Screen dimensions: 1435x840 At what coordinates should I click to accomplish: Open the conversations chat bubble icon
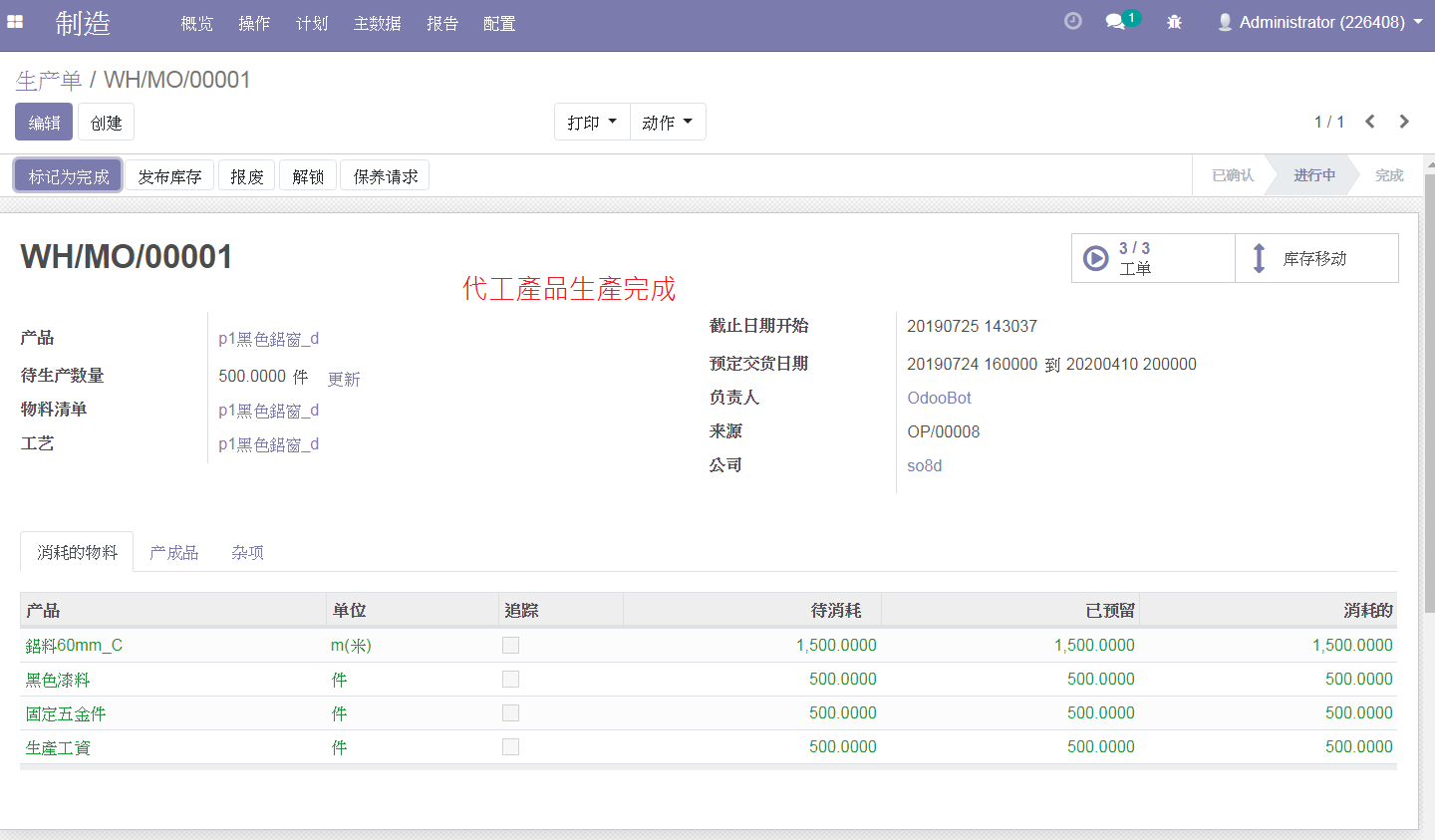1115,22
